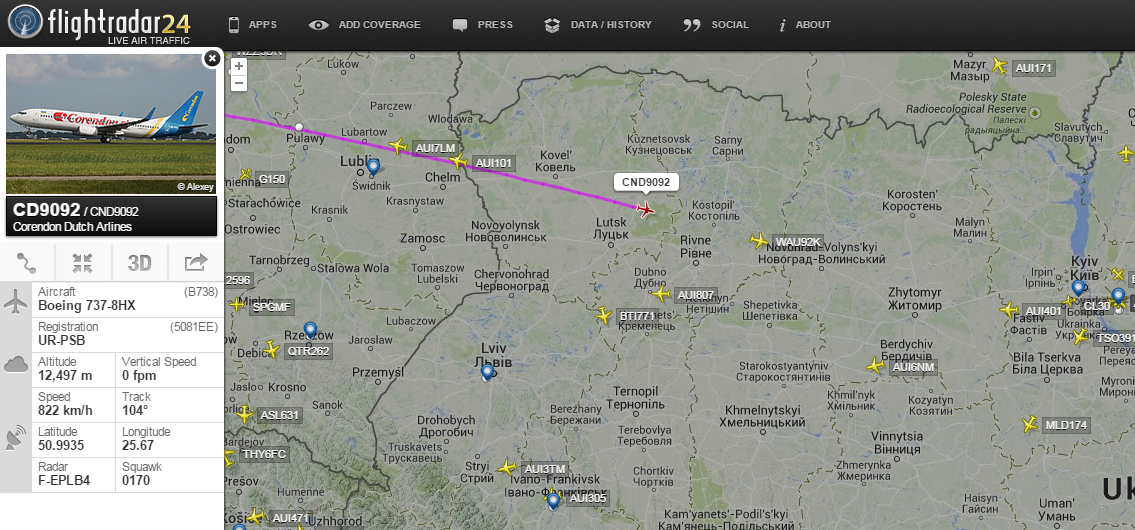Click the center-on-aircraft arrows icon
Viewport: 1135px width, 530px height.
pyautogui.click(x=83, y=263)
